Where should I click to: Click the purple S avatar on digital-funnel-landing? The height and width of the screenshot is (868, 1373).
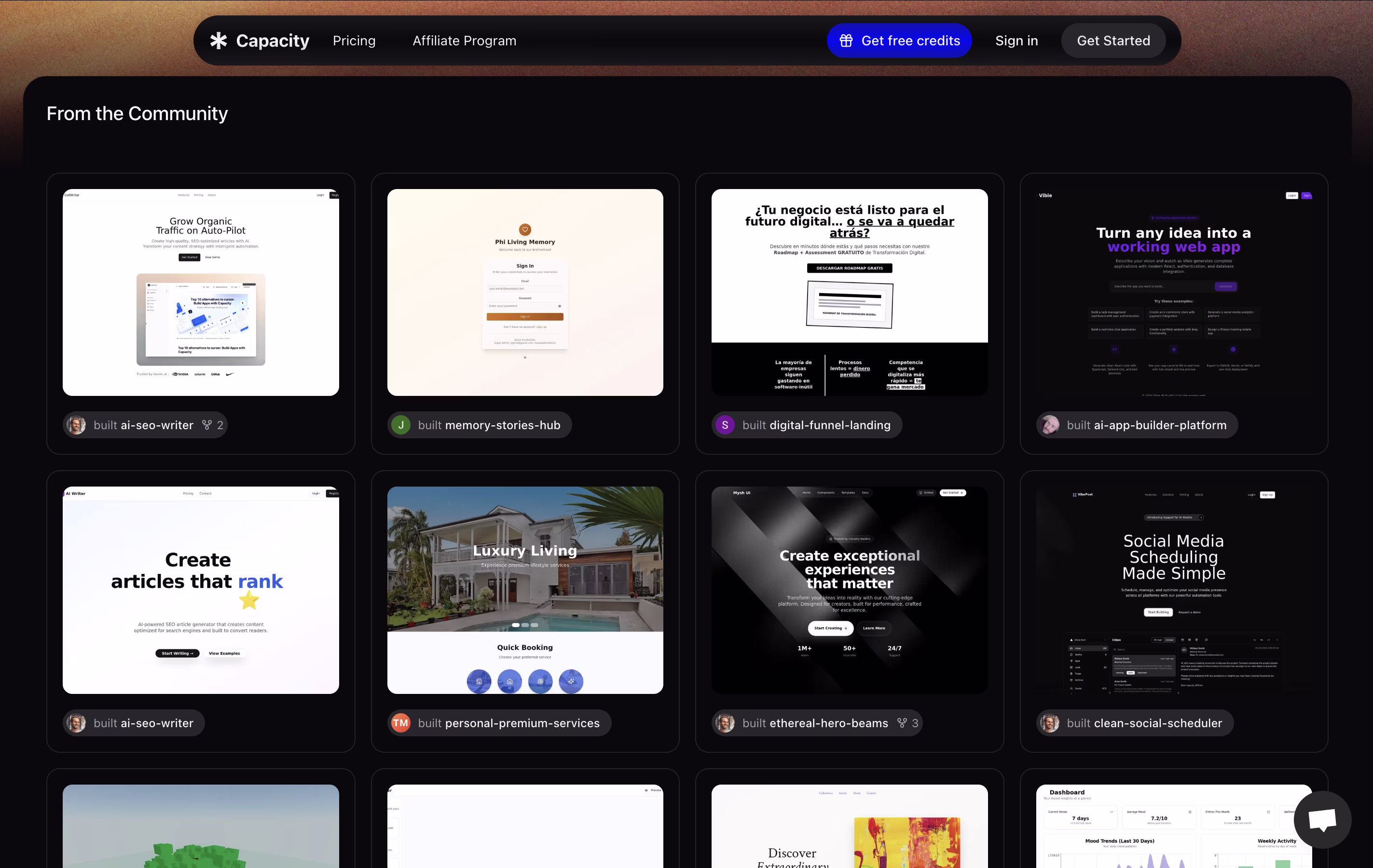coord(725,425)
